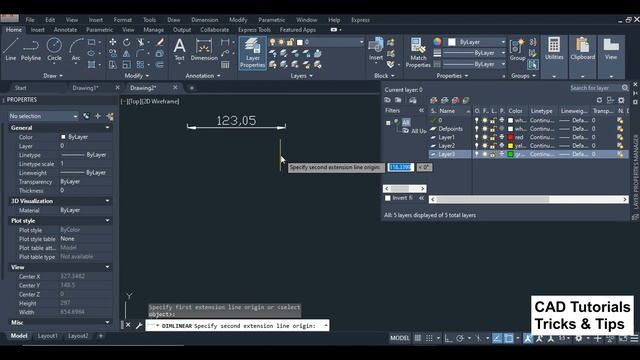Image resolution: width=640 pixels, height=360 pixels.
Task: Select the Arc tool
Action: tap(76, 49)
